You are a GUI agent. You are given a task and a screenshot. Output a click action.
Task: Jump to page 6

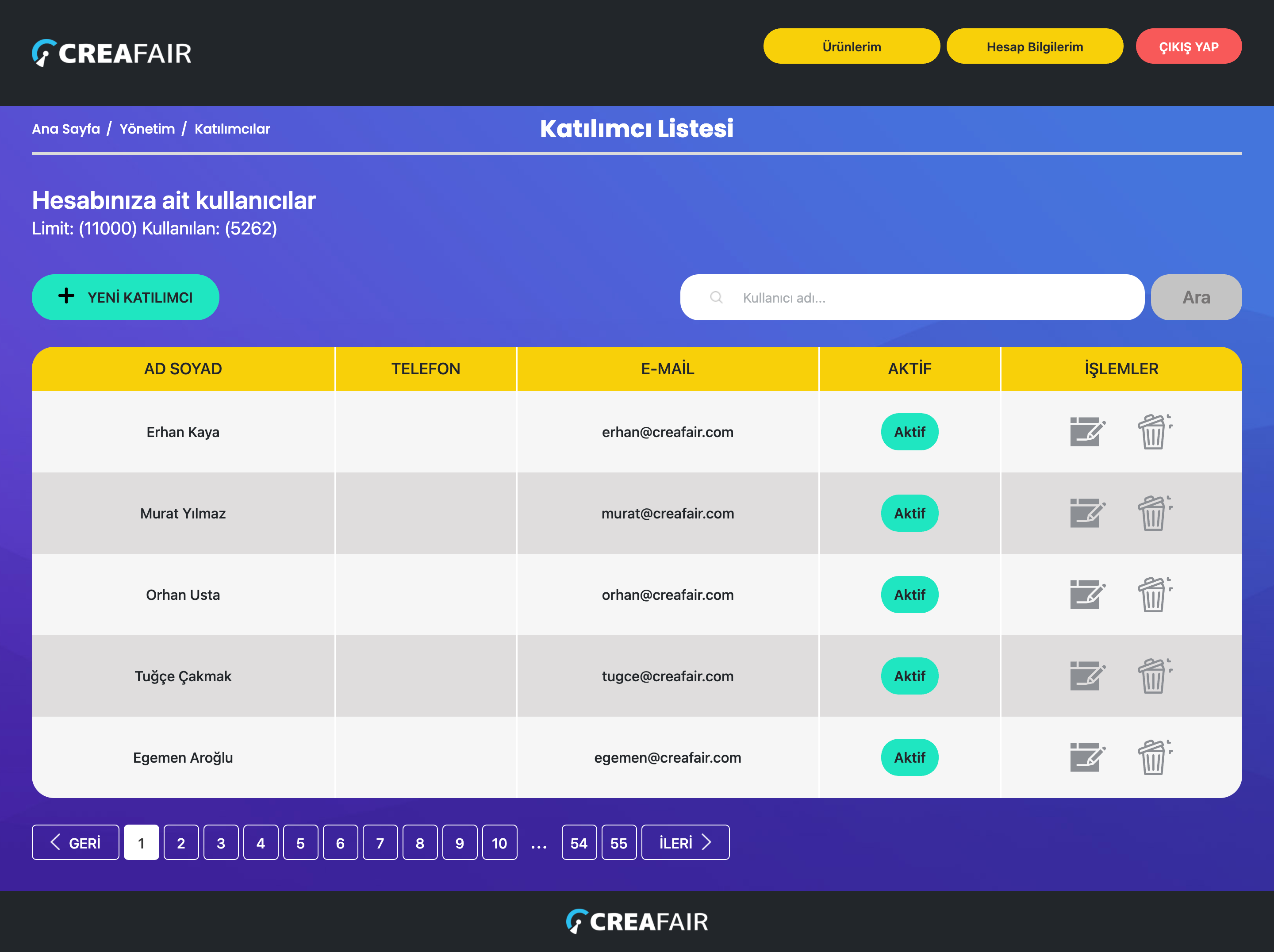point(340,842)
